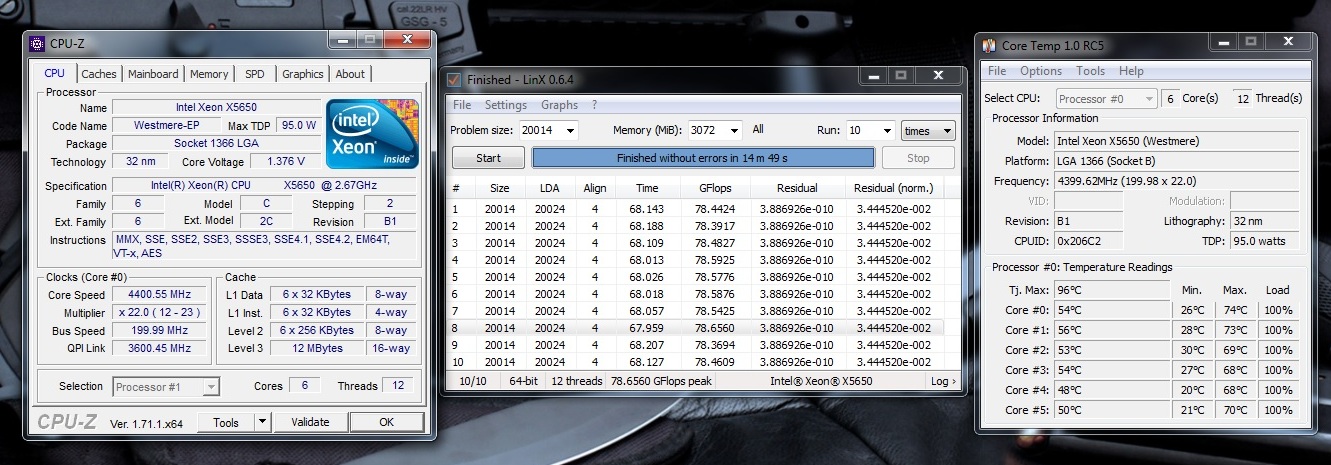
Task: Click the Tools button in CPU-Z
Action: point(225,422)
